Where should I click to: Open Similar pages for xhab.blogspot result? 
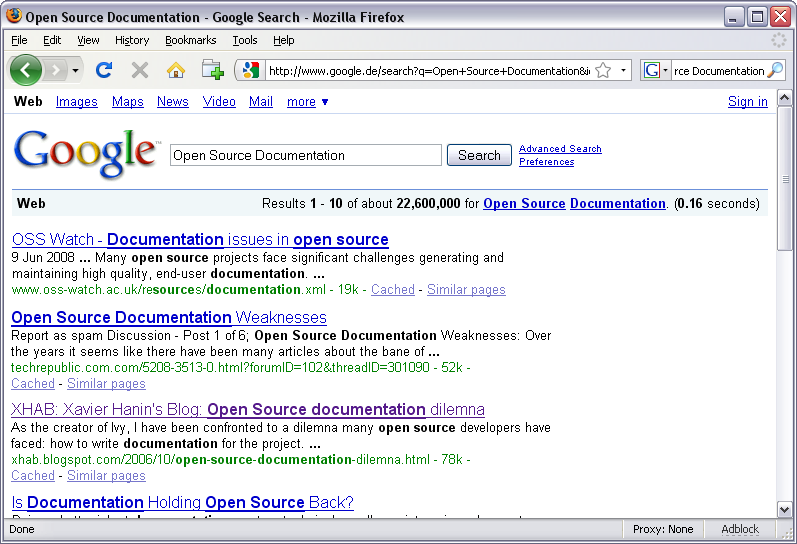[x=106, y=475]
